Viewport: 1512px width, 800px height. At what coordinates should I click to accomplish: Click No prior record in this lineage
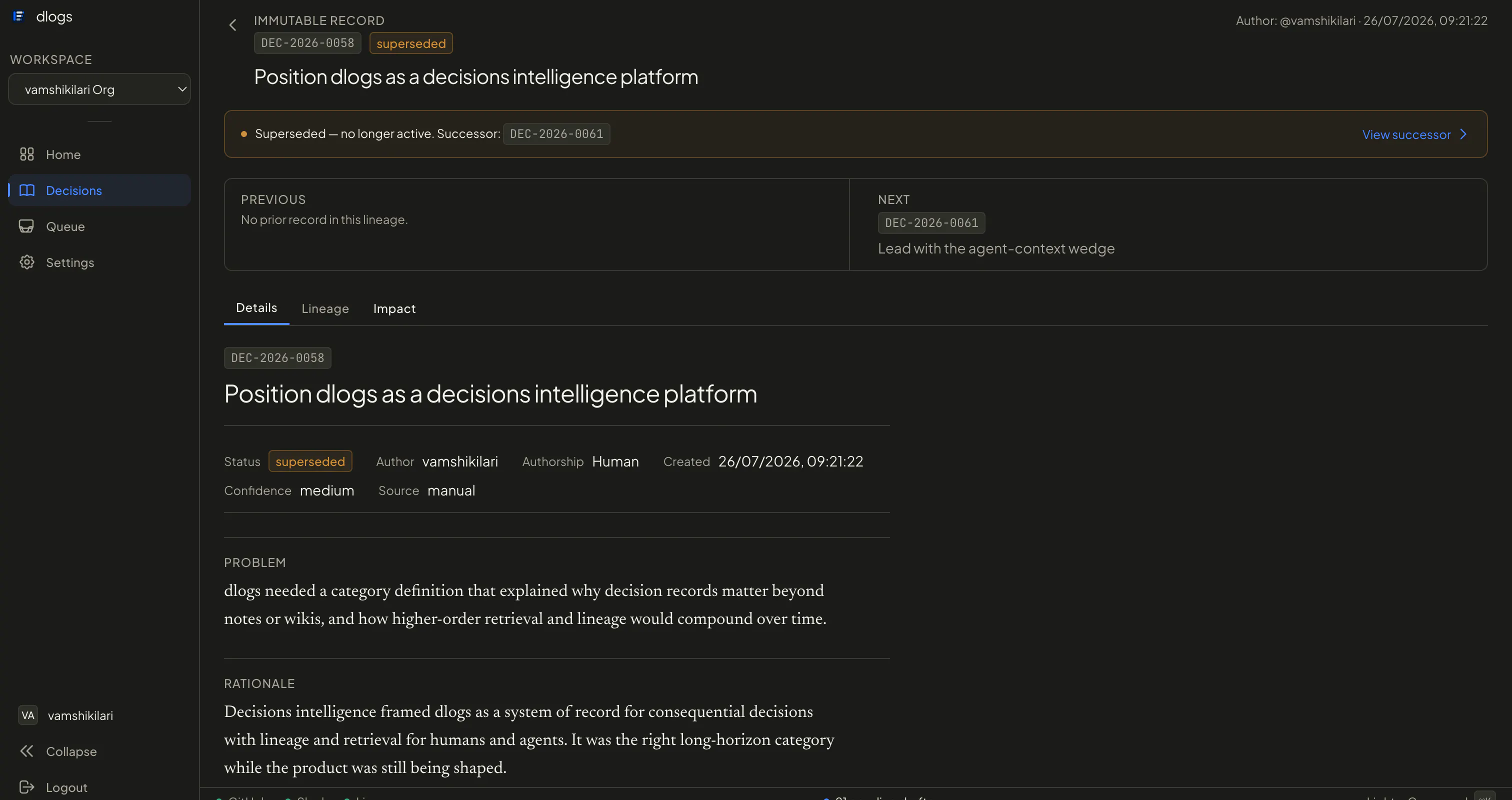324,219
